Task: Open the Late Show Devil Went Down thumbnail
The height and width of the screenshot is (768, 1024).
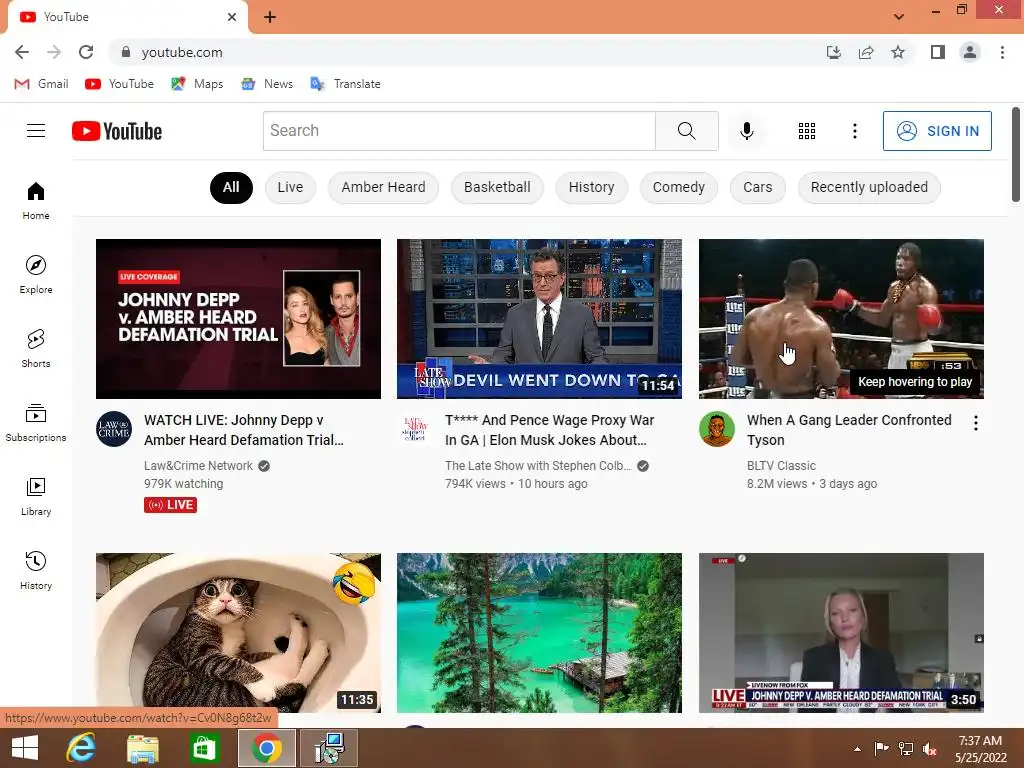Action: [x=539, y=319]
